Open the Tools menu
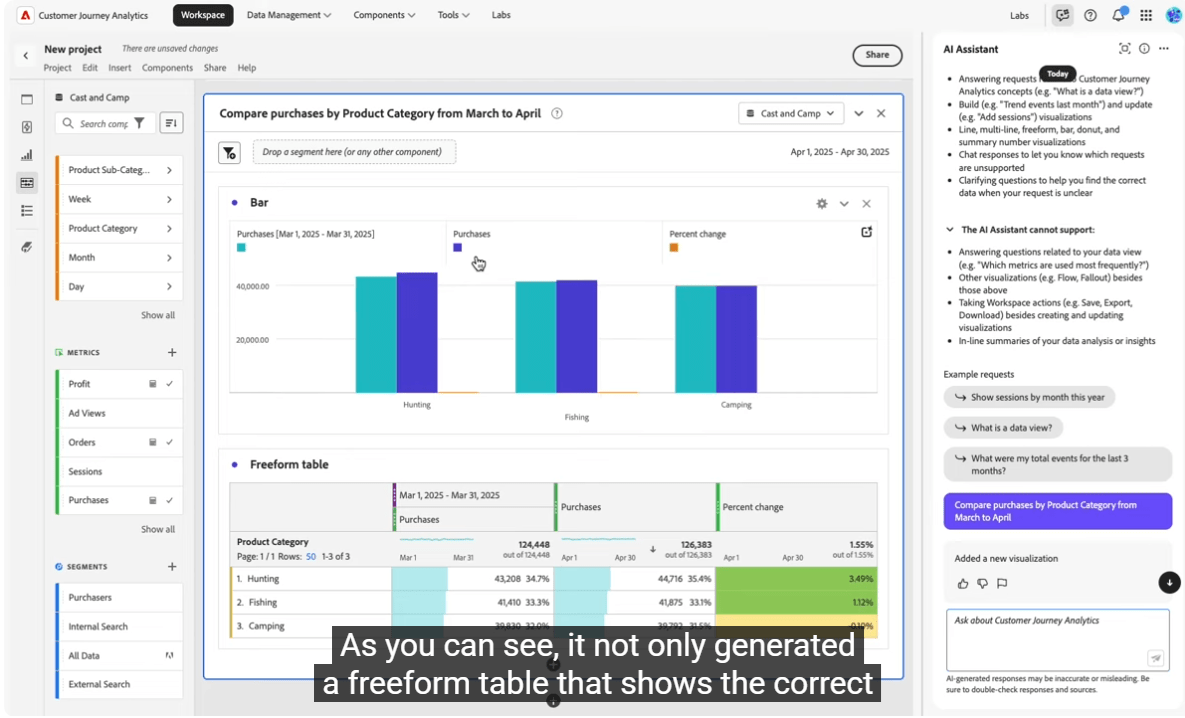The image size is (1185, 718). tap(453, 15)
